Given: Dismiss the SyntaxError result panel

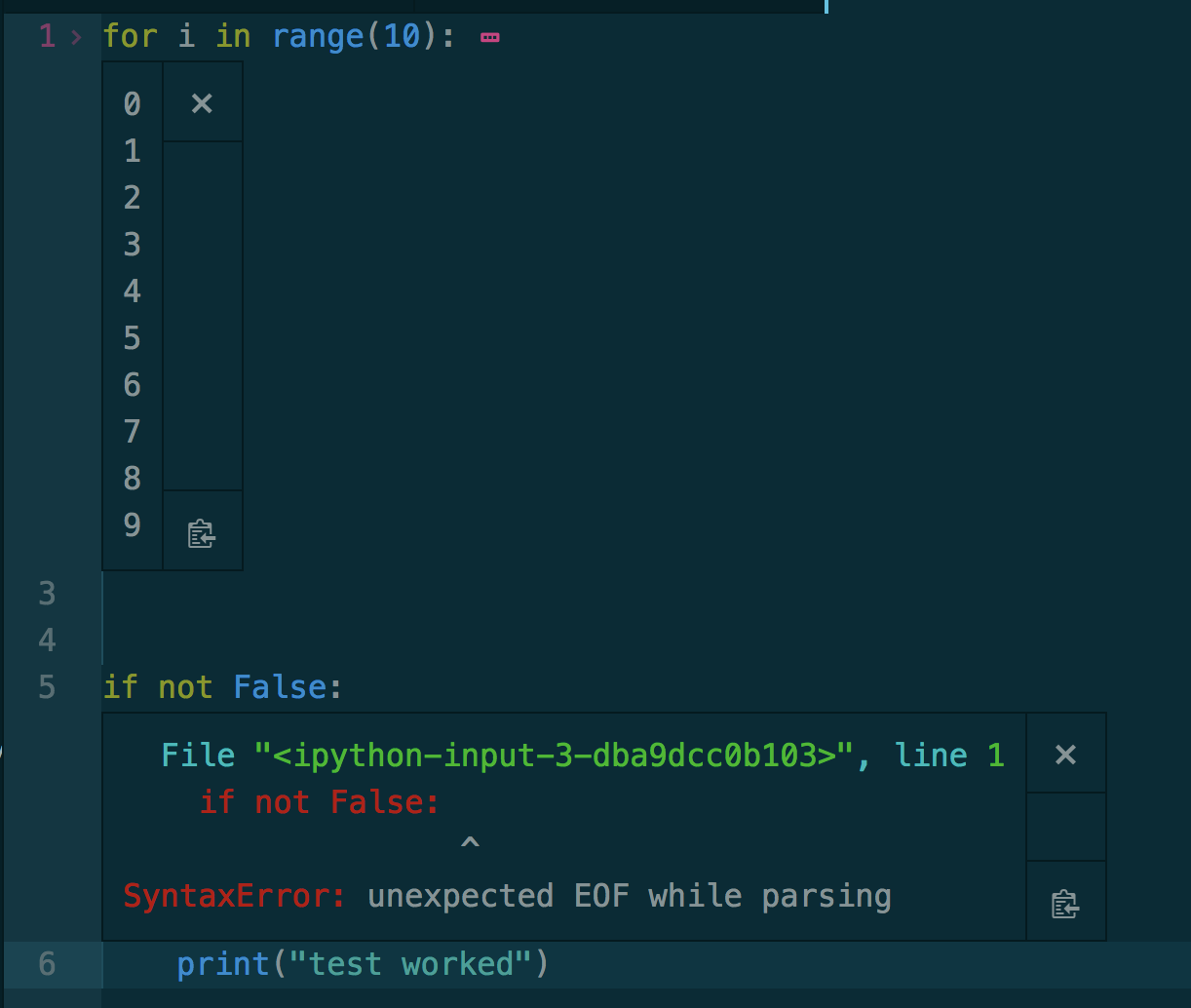Looking at the screenshot, I should (x=1065, y=755).
